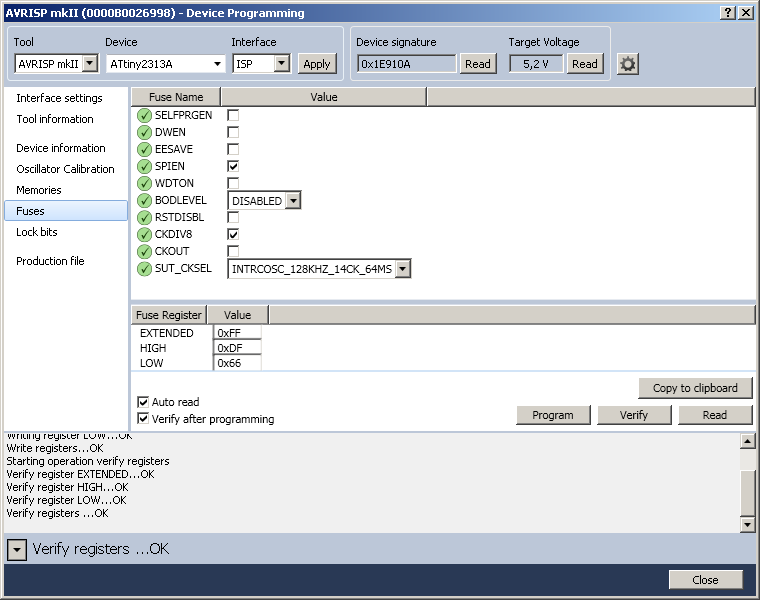Click the Close button
The image size is (760, 600).
(x=705, y=580)
